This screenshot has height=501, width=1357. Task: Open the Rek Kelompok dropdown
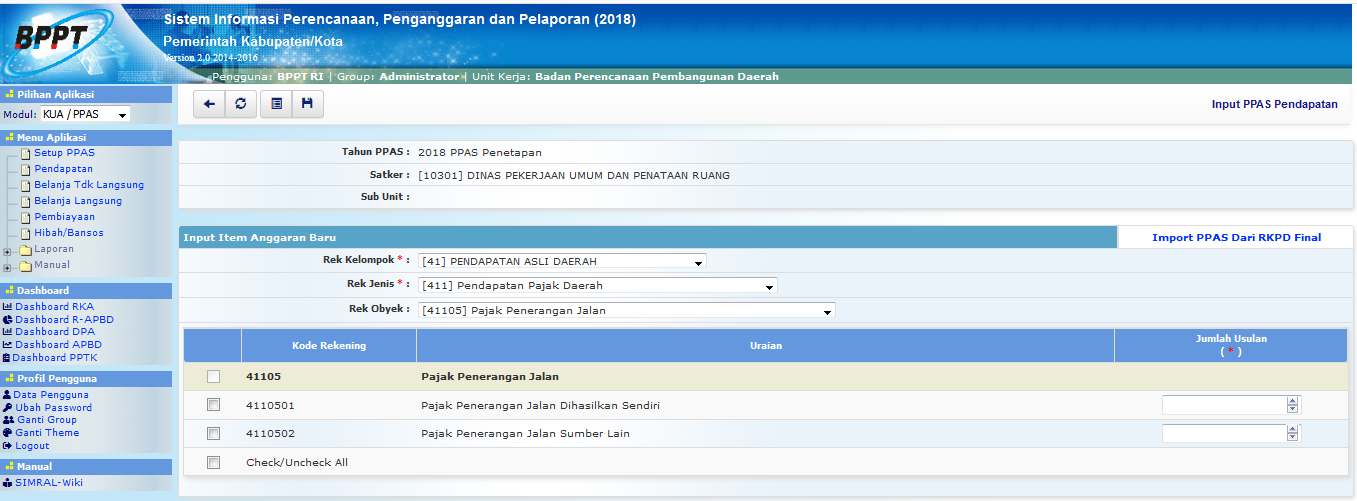[x=562, y=262]
